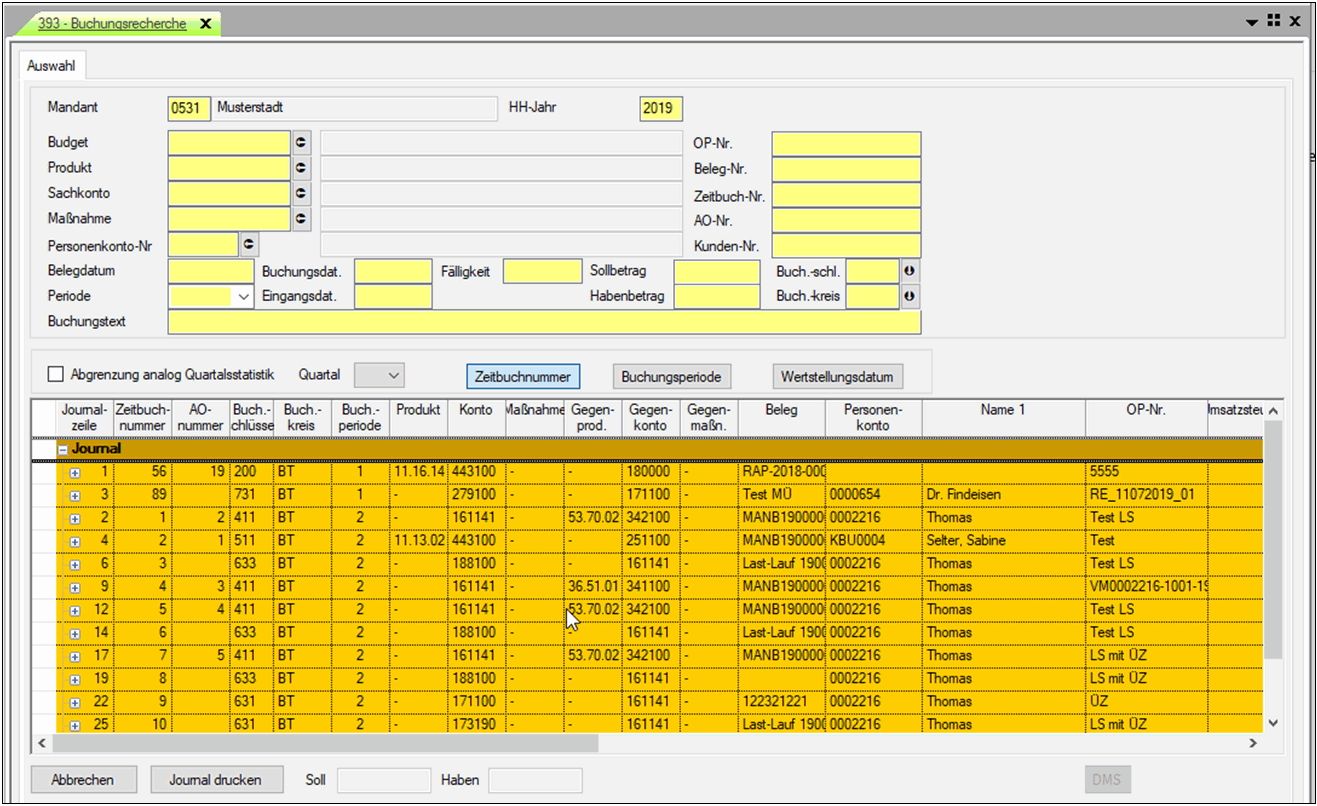Click into the Buchungstext input field
The image size is (1317, 806).
(543, 322)
